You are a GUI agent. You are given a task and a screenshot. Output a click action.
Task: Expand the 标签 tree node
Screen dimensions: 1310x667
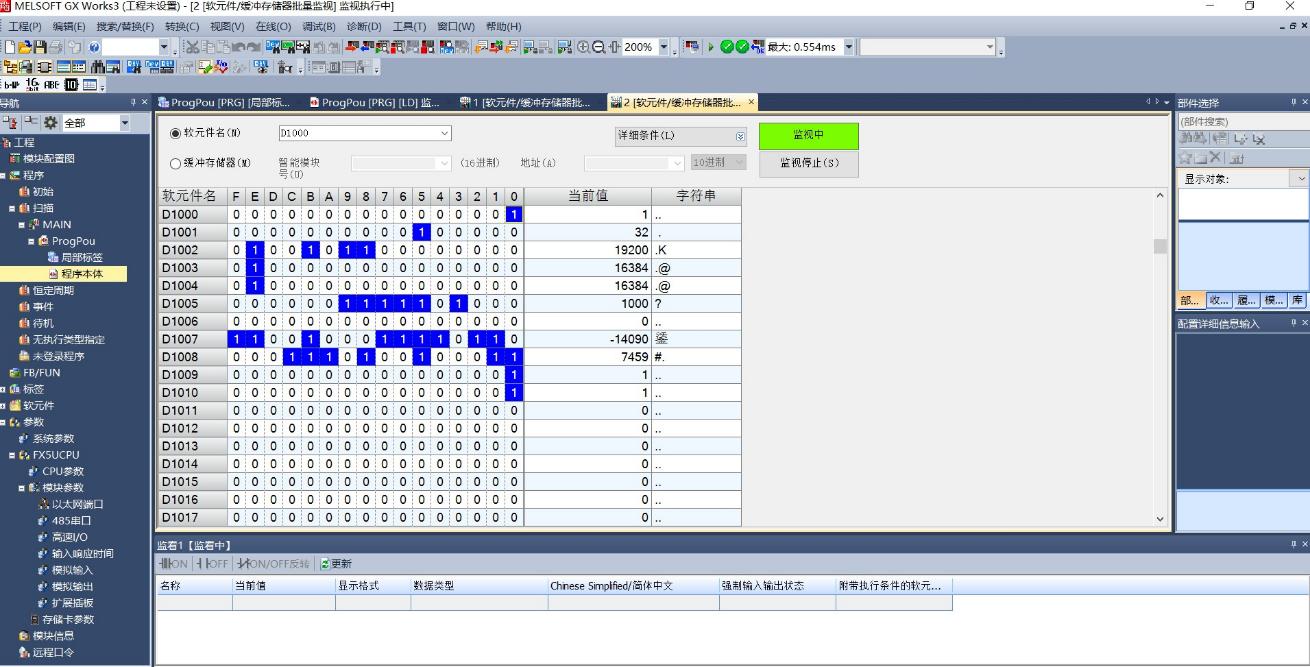click(4, 389)
